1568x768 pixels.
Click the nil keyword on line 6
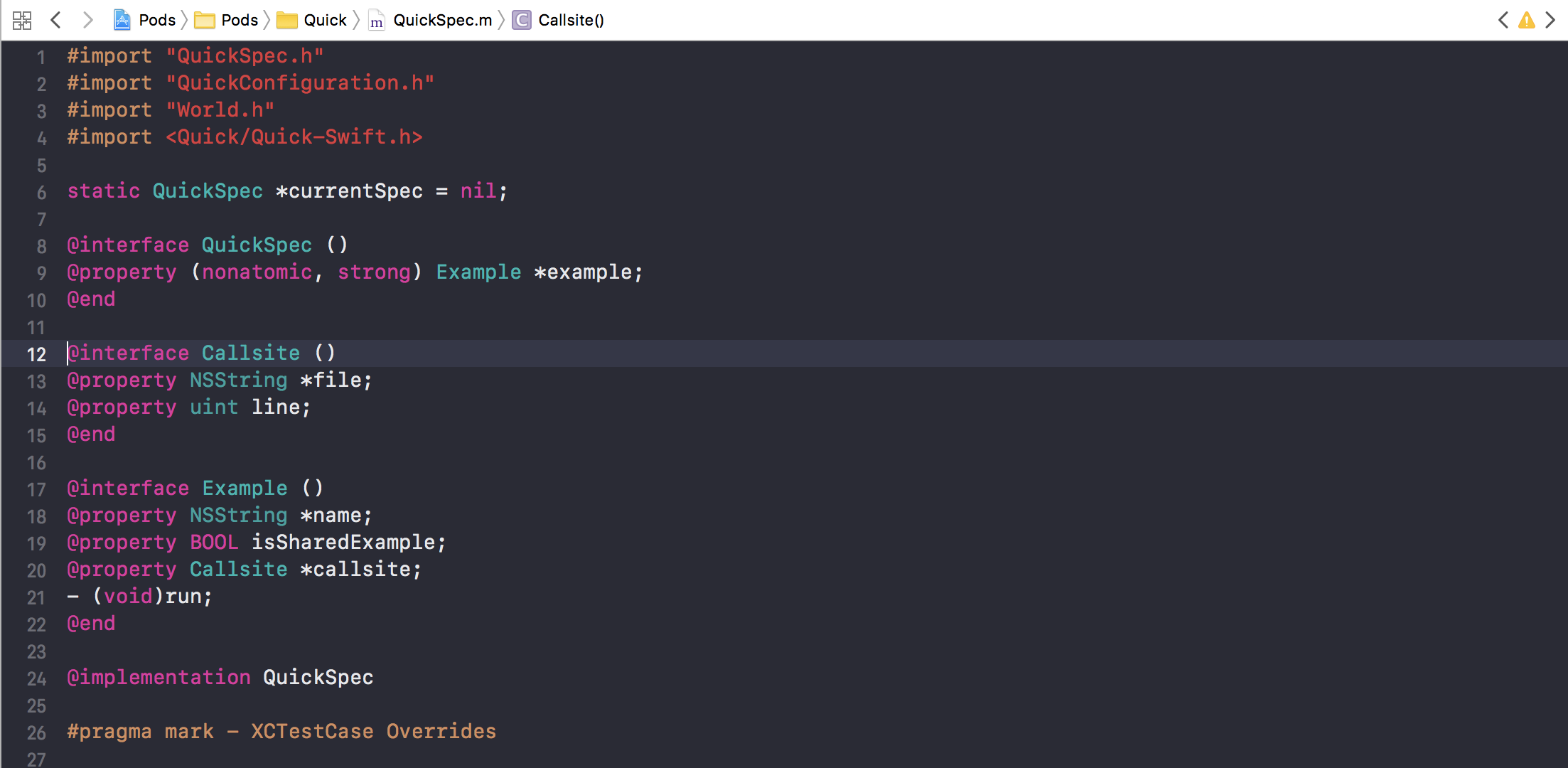478,191
